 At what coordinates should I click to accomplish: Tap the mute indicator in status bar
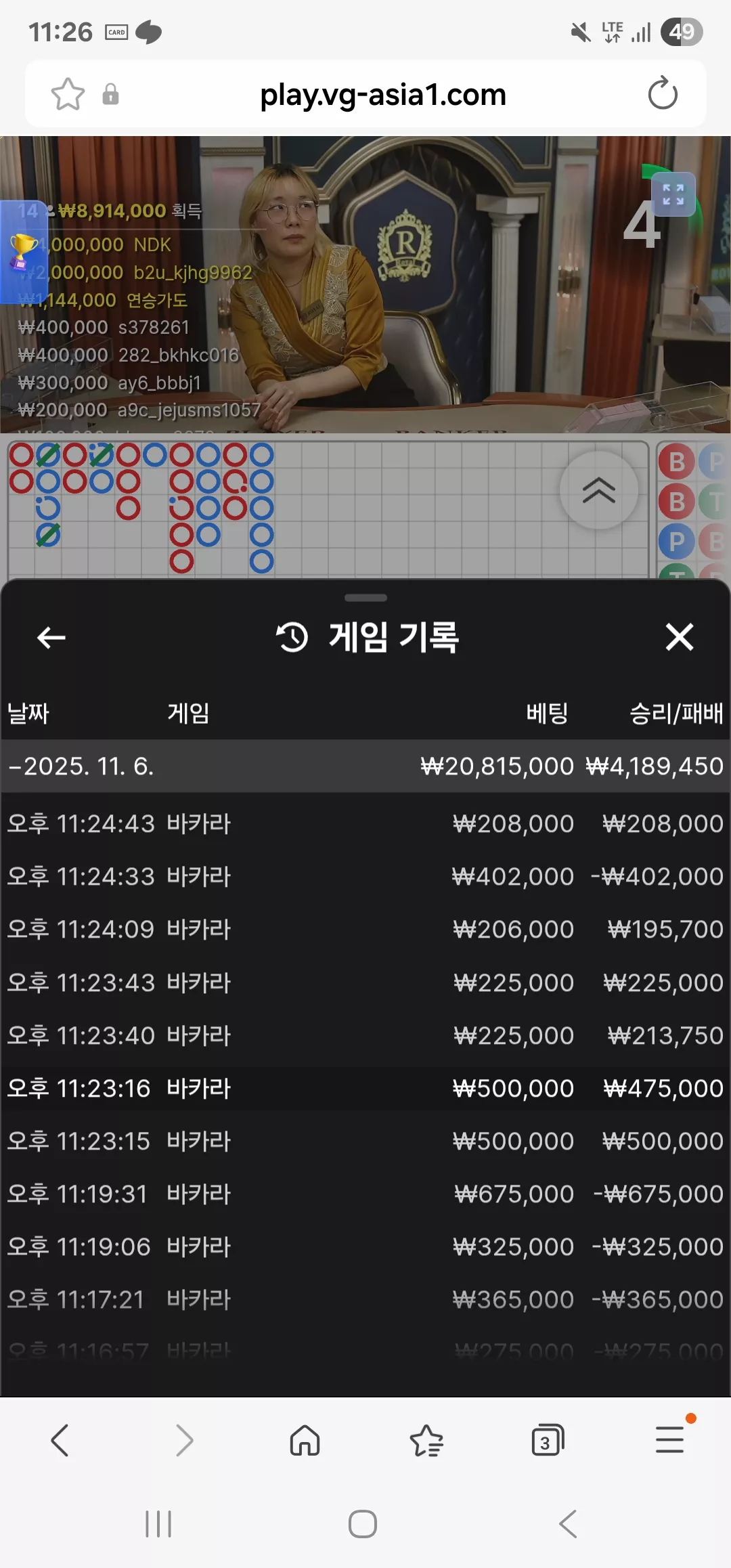581,32
